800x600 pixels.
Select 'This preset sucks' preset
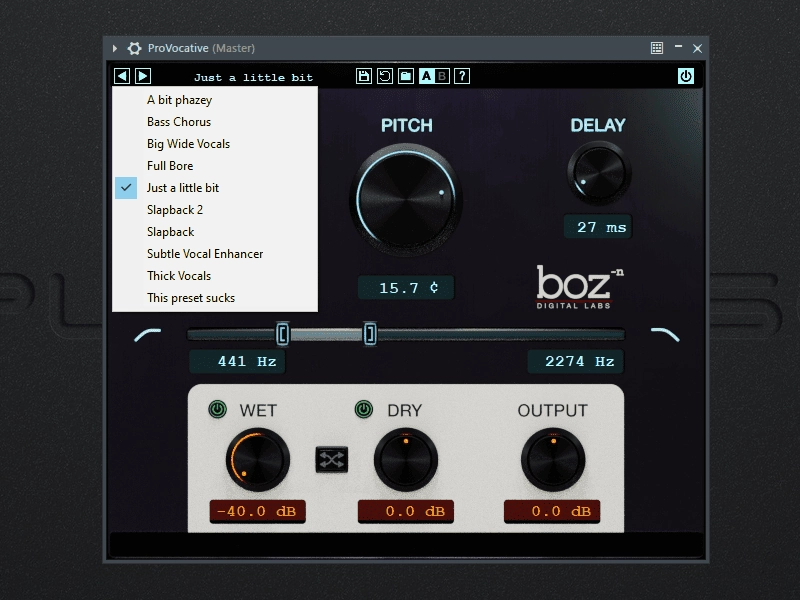pos(215,297)
